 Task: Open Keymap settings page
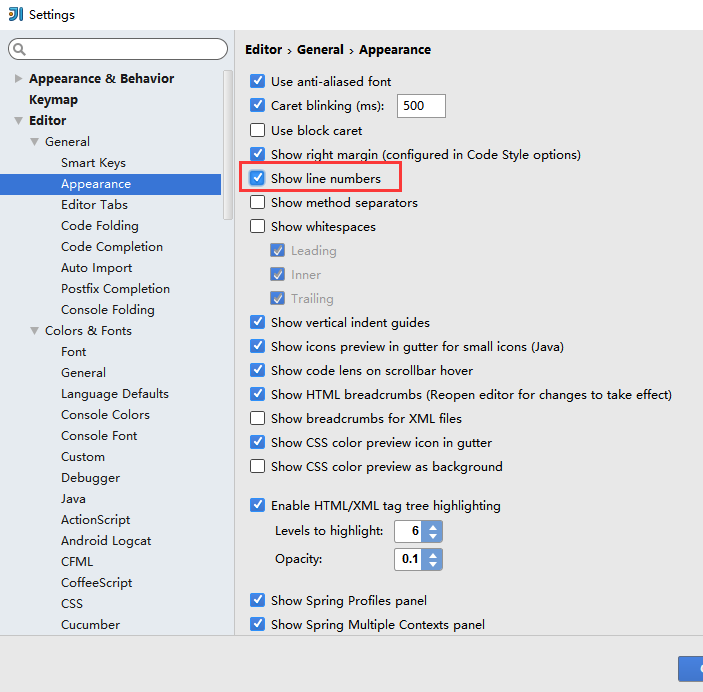pyautogui.click(x=53, y=100)
